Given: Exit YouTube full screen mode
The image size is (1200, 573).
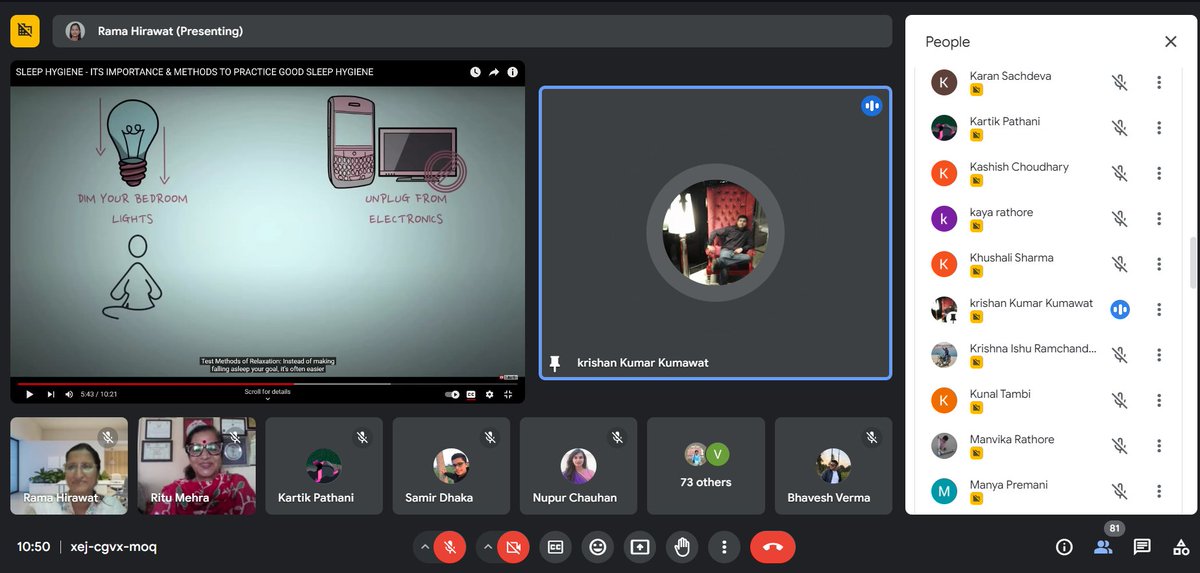Looking at the screenshot, I should tap(508, 394).
